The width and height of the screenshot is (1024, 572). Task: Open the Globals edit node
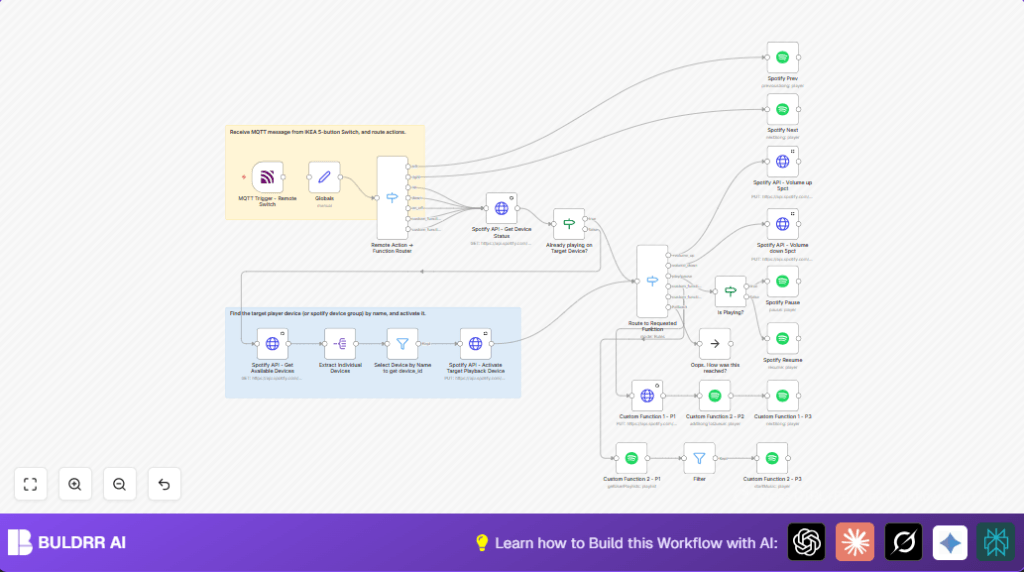point(325,177)
